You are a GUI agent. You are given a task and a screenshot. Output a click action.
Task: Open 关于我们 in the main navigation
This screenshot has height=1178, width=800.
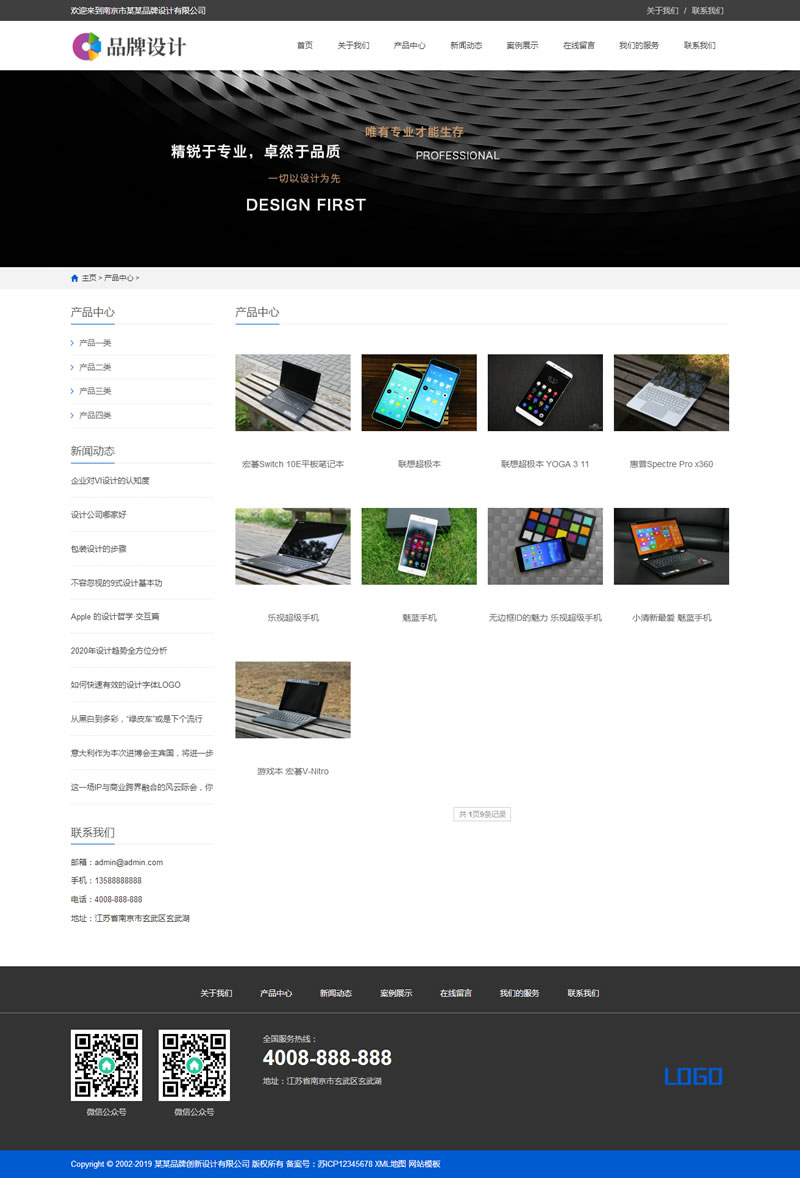click(353, 46)
